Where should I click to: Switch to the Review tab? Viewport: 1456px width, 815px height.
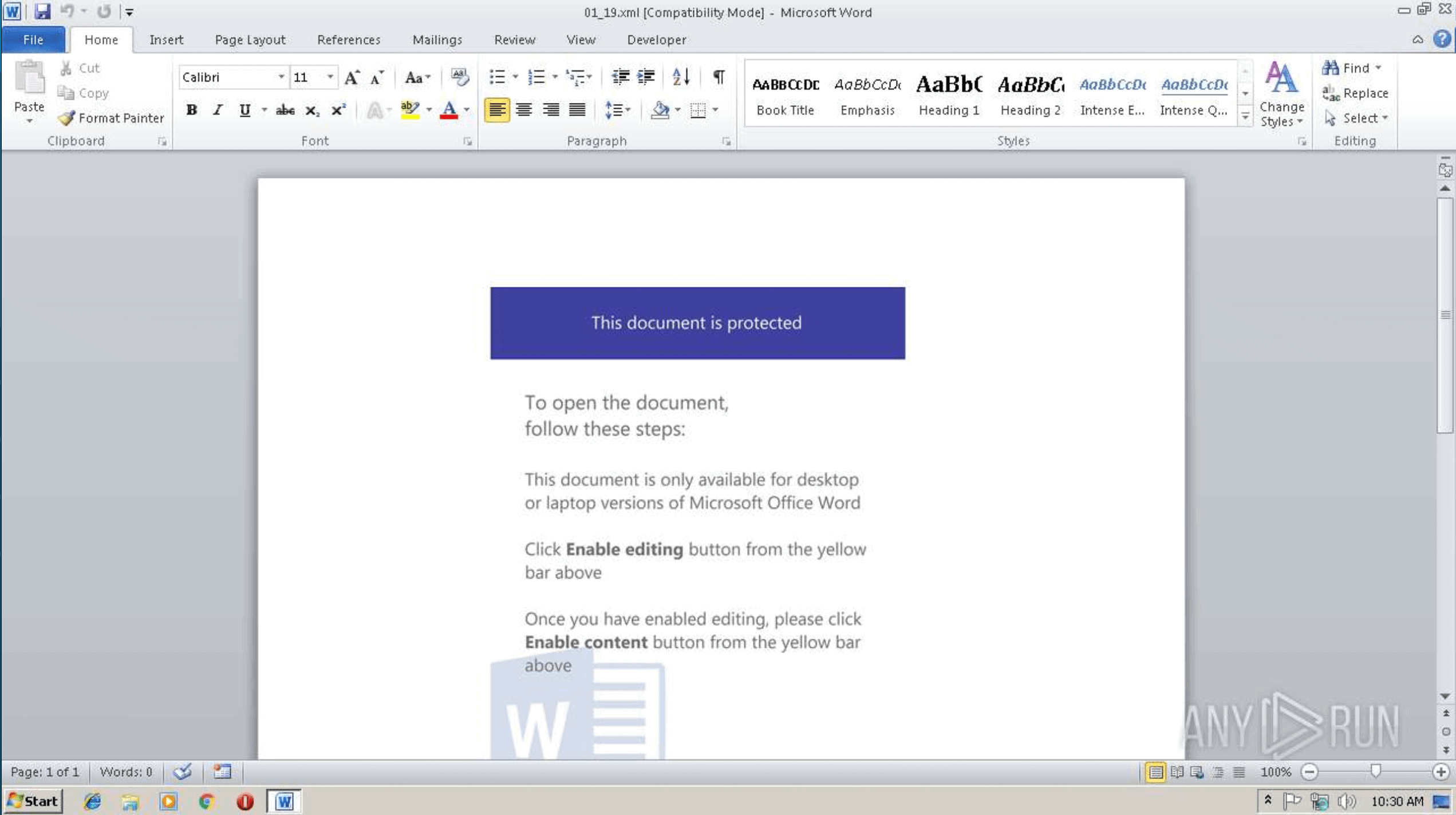coord(514,39)
